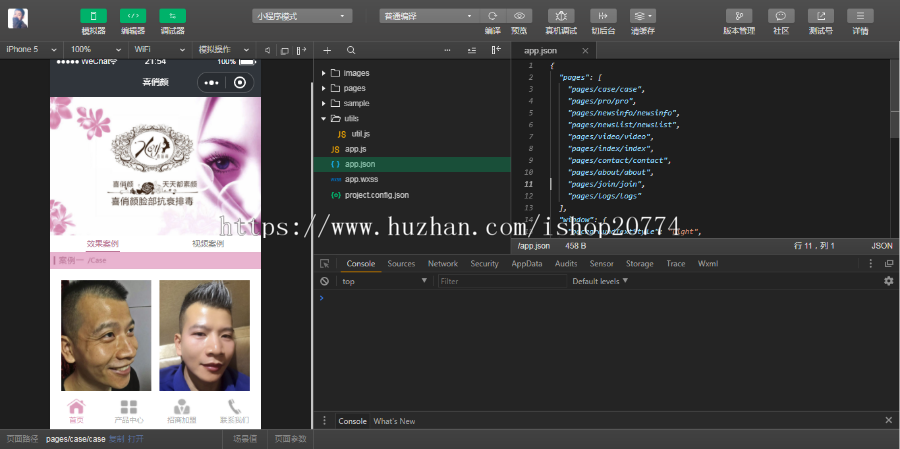Click the 真机调试 remote debug icon

561,16
